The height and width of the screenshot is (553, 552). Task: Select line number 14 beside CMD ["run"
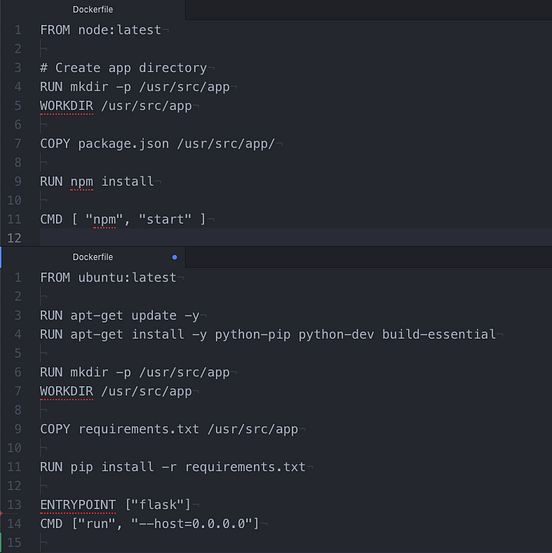[x=14, y=524]
